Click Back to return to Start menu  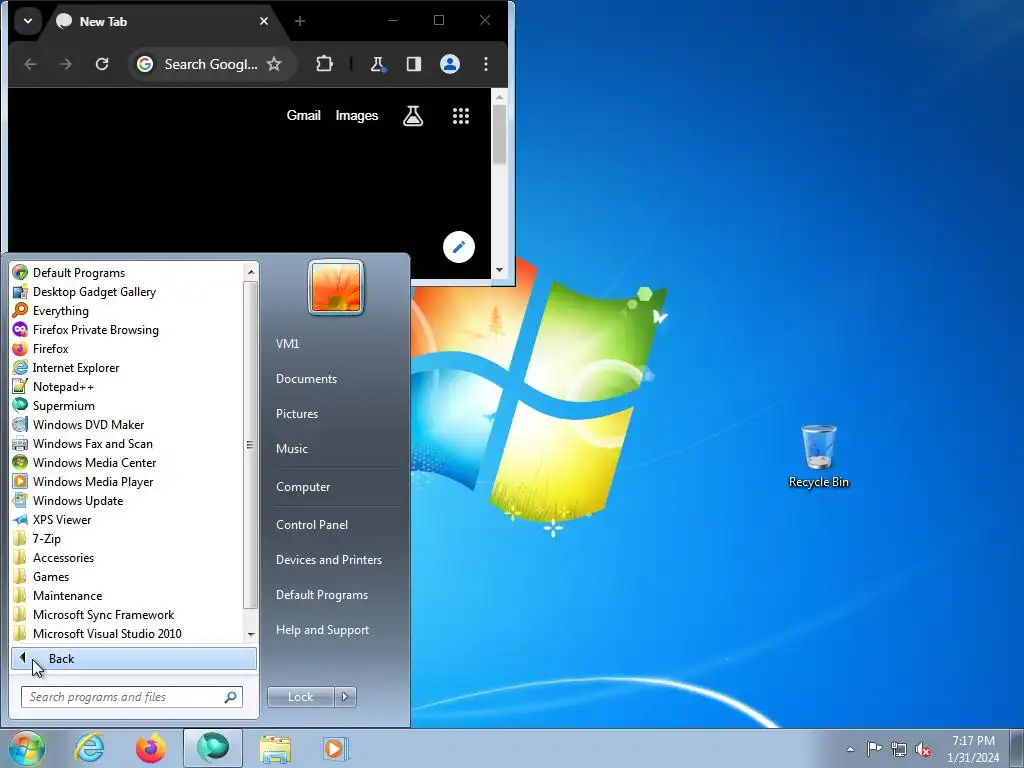(134, 659)
